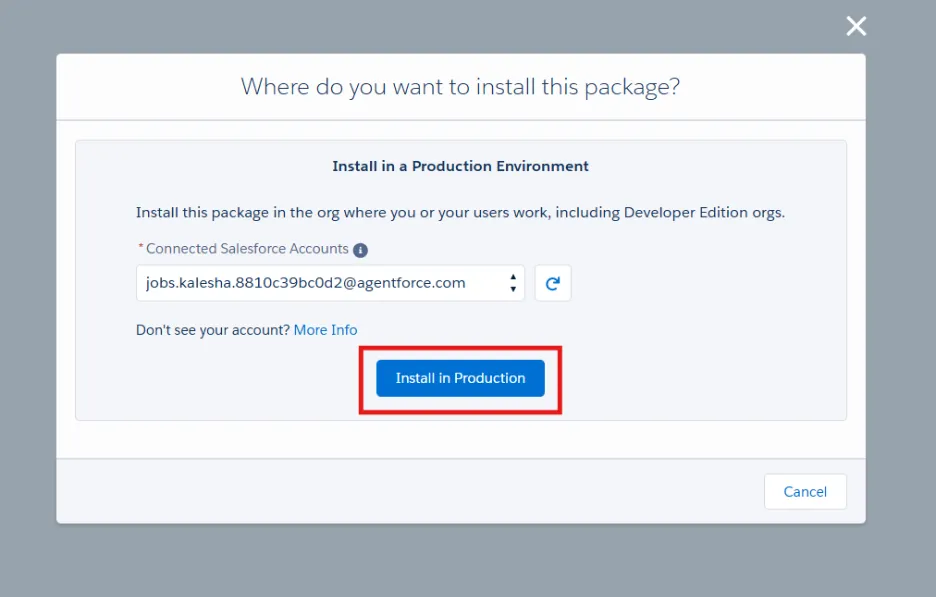Click the 'Where do you want to install this package?' title

pyautogui.click(x=460, y=87)
